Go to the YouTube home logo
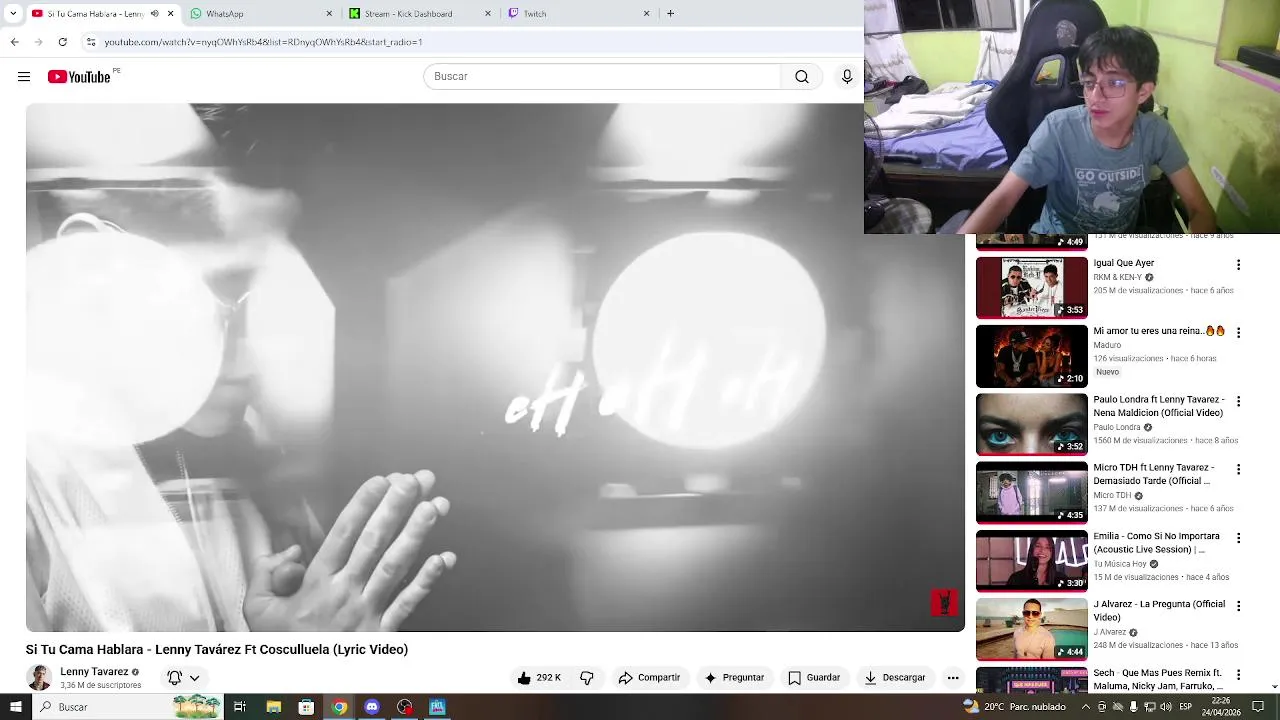 pos(79,77)
